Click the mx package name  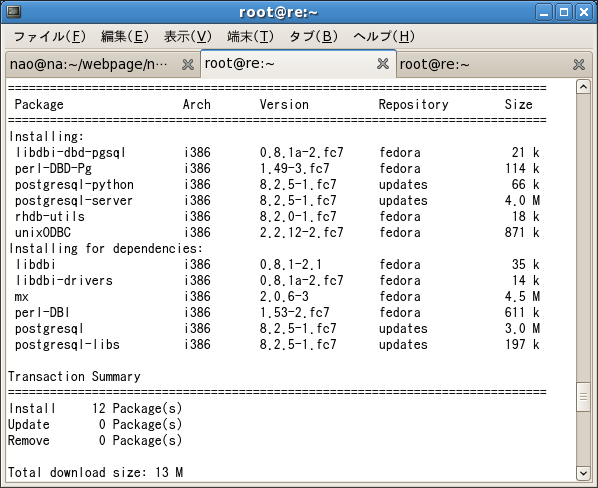pos(21,297)
